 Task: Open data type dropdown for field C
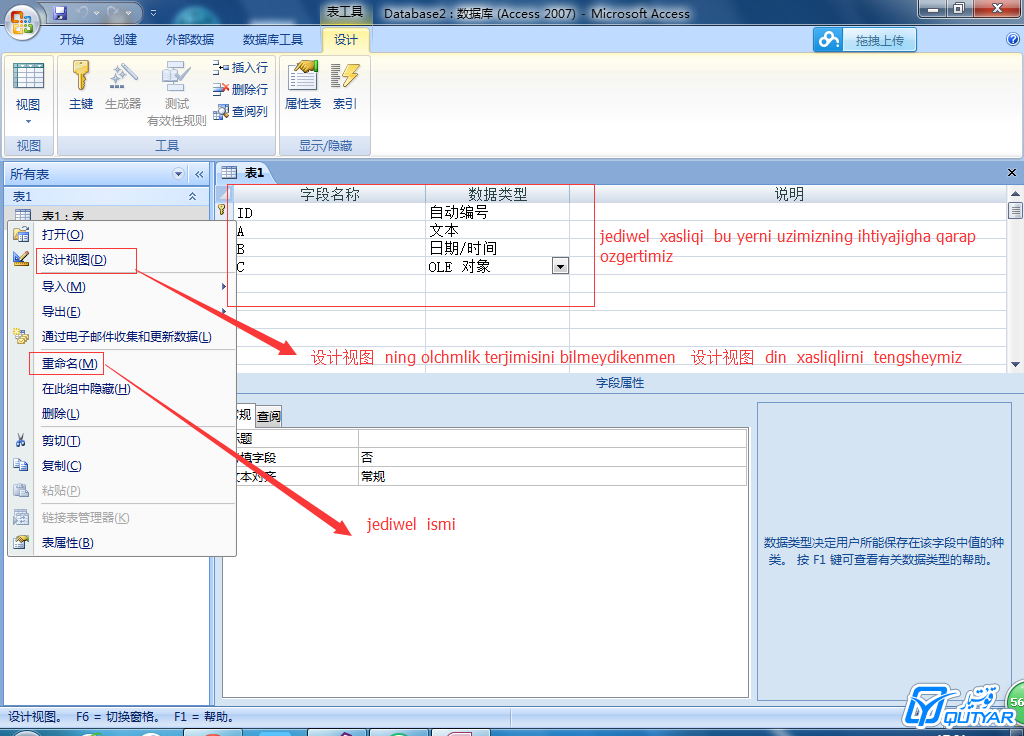point(560,266)
